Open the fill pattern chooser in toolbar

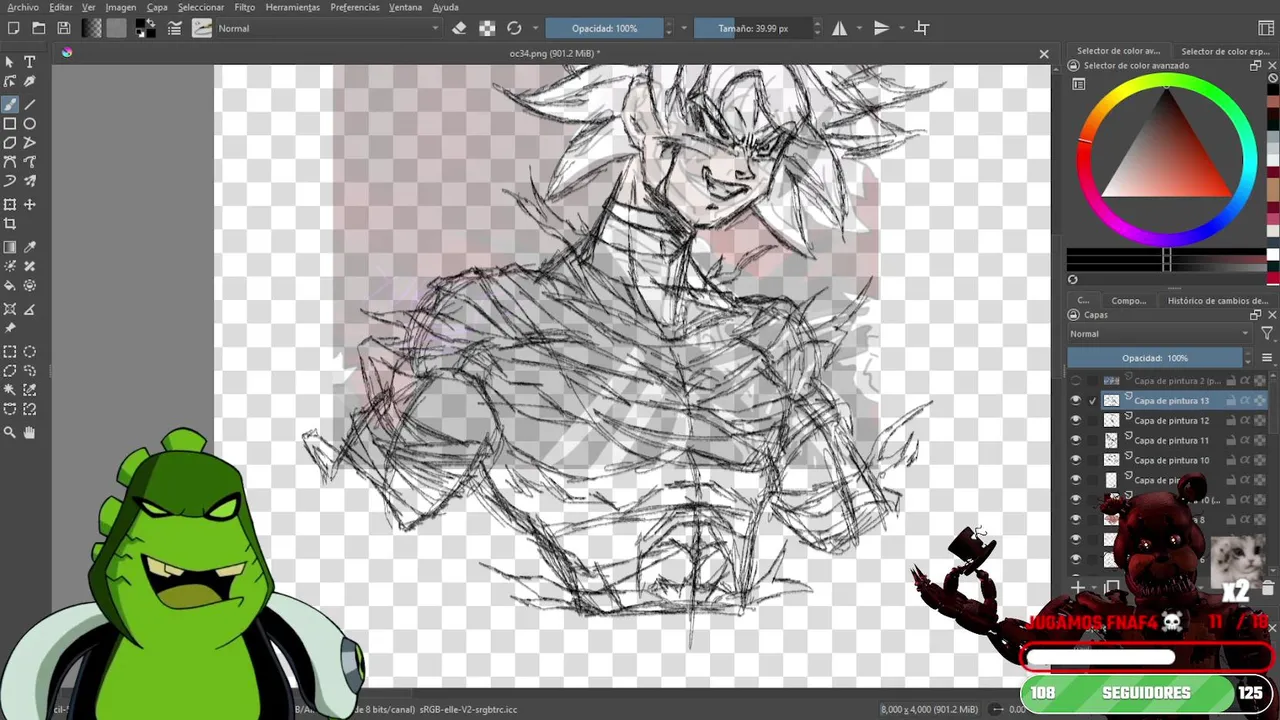(117, 28)
